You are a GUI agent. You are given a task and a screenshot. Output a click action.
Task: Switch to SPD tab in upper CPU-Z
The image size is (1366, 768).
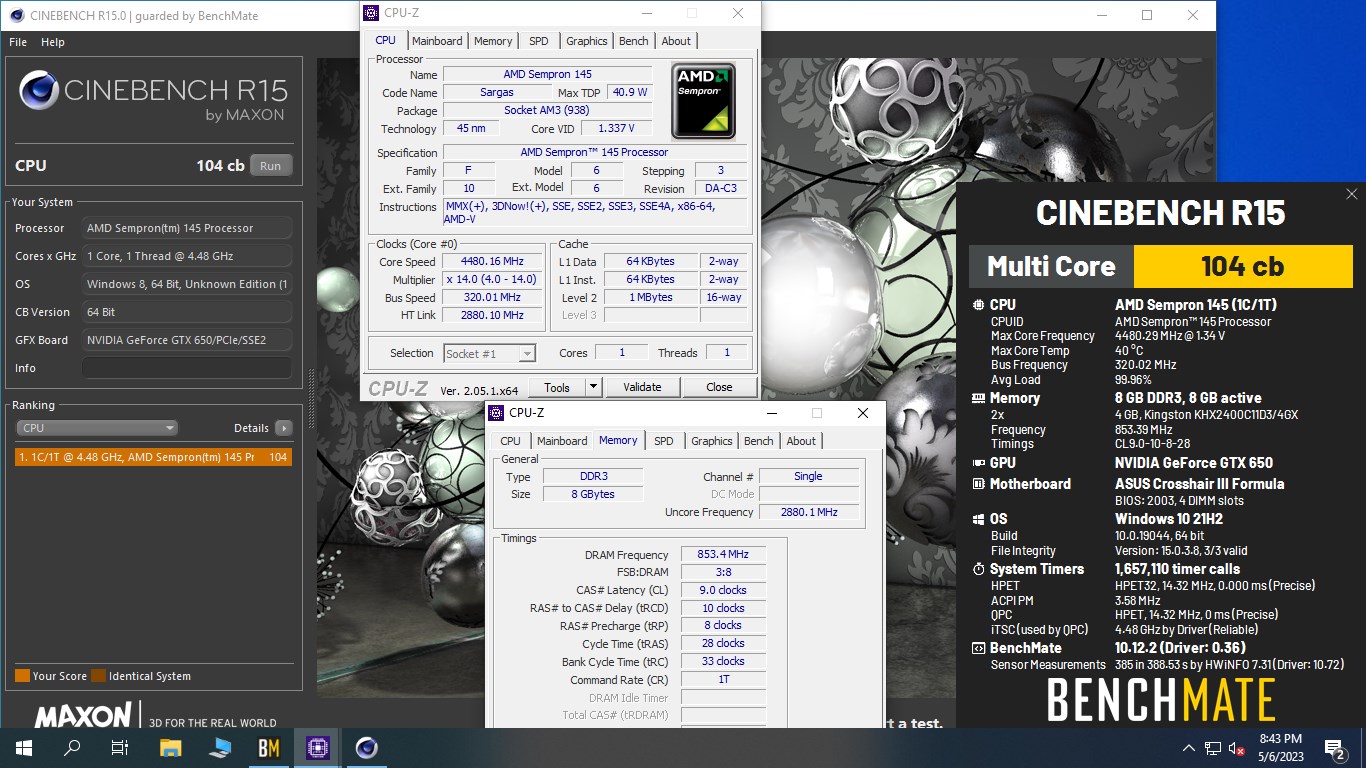coord(538,41)
